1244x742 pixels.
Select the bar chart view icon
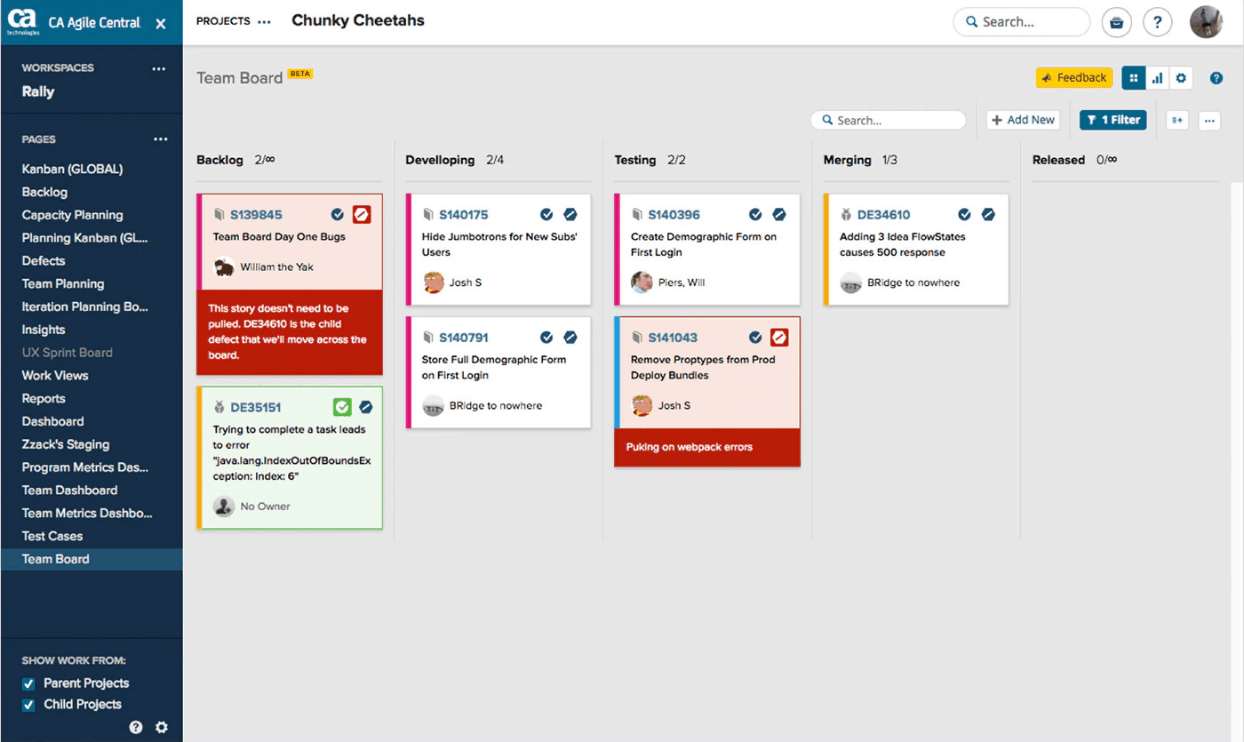(x=1157, y=77)
